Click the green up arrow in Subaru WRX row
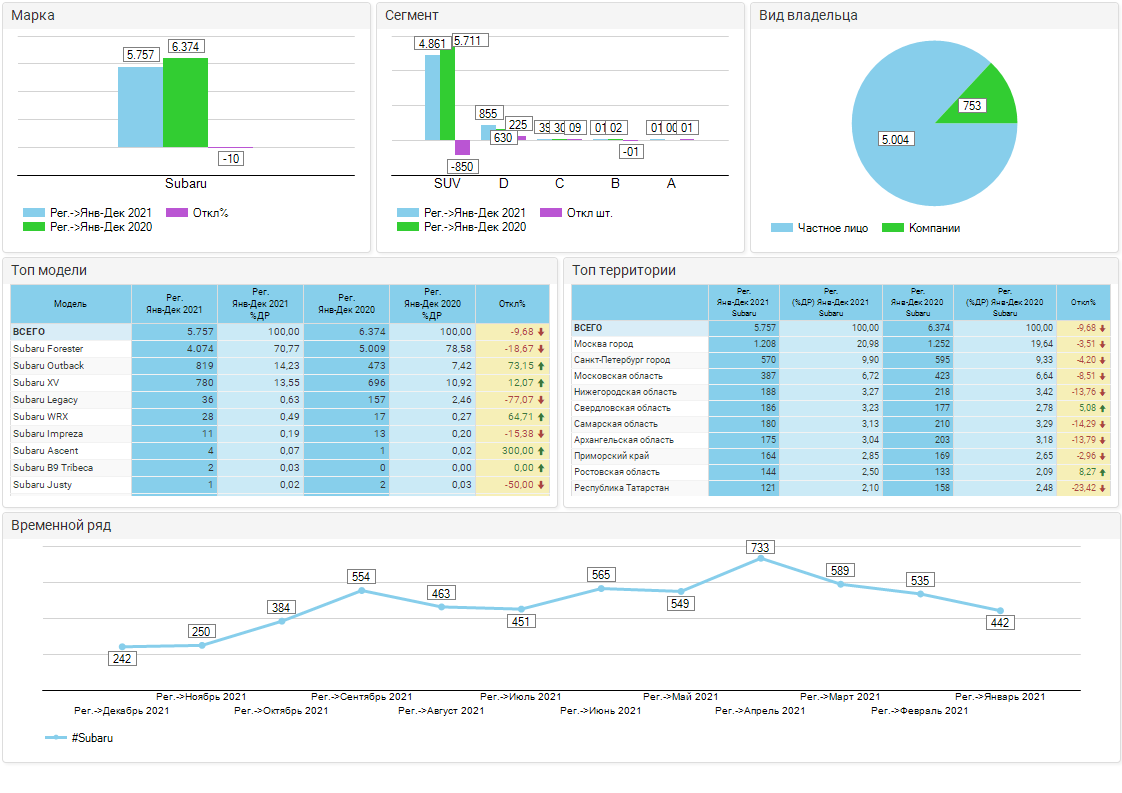This screenshot has width=1122, height=793. click(541, 417)
